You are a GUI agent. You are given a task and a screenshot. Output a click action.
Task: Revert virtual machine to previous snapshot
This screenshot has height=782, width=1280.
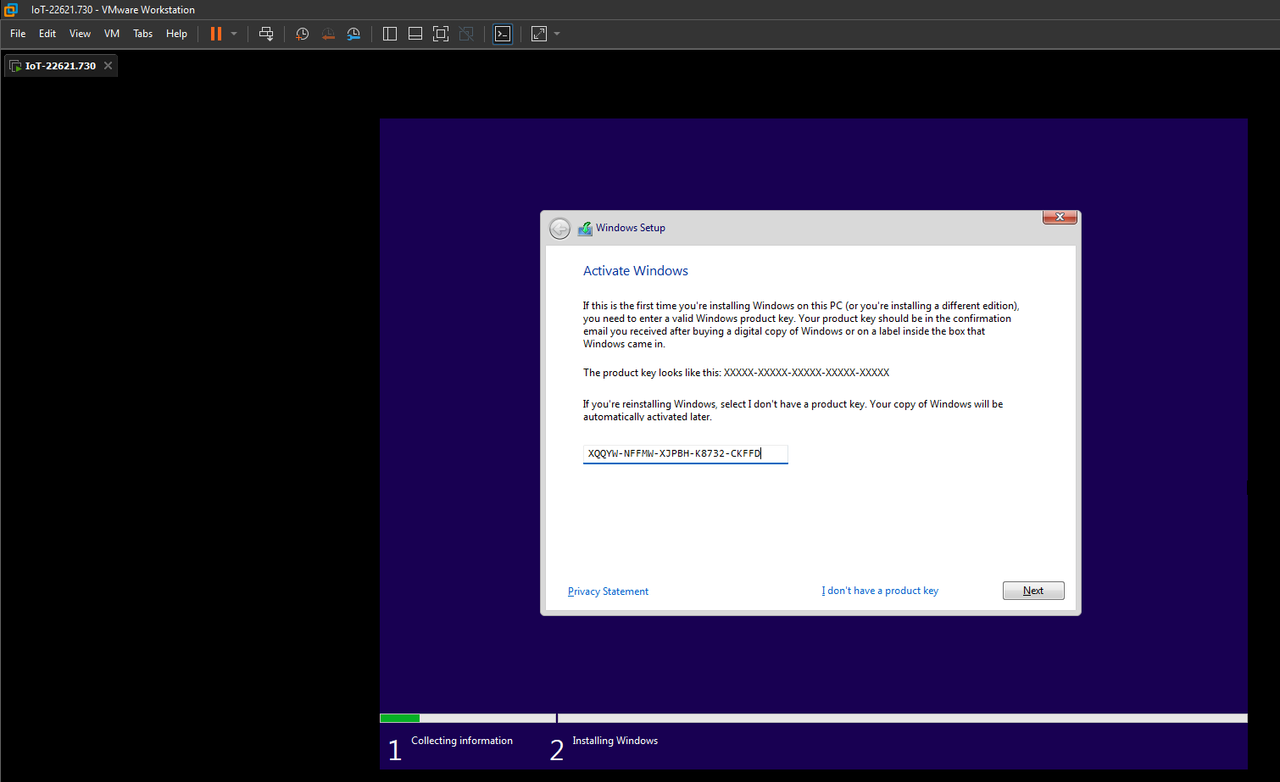[x=328, y=34]
